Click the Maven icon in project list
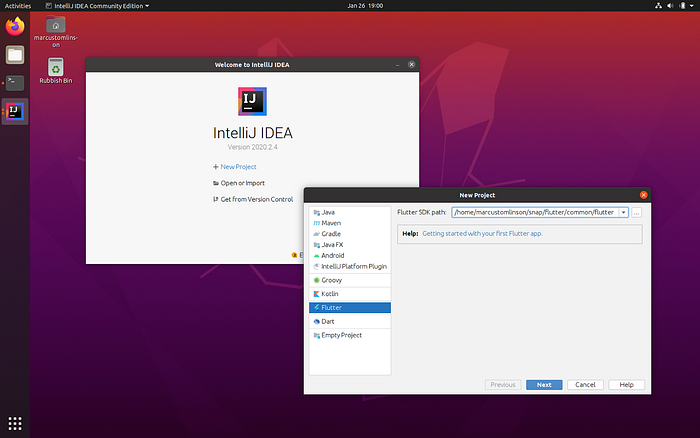Viewport: 700px width, 438px height. 317,223
